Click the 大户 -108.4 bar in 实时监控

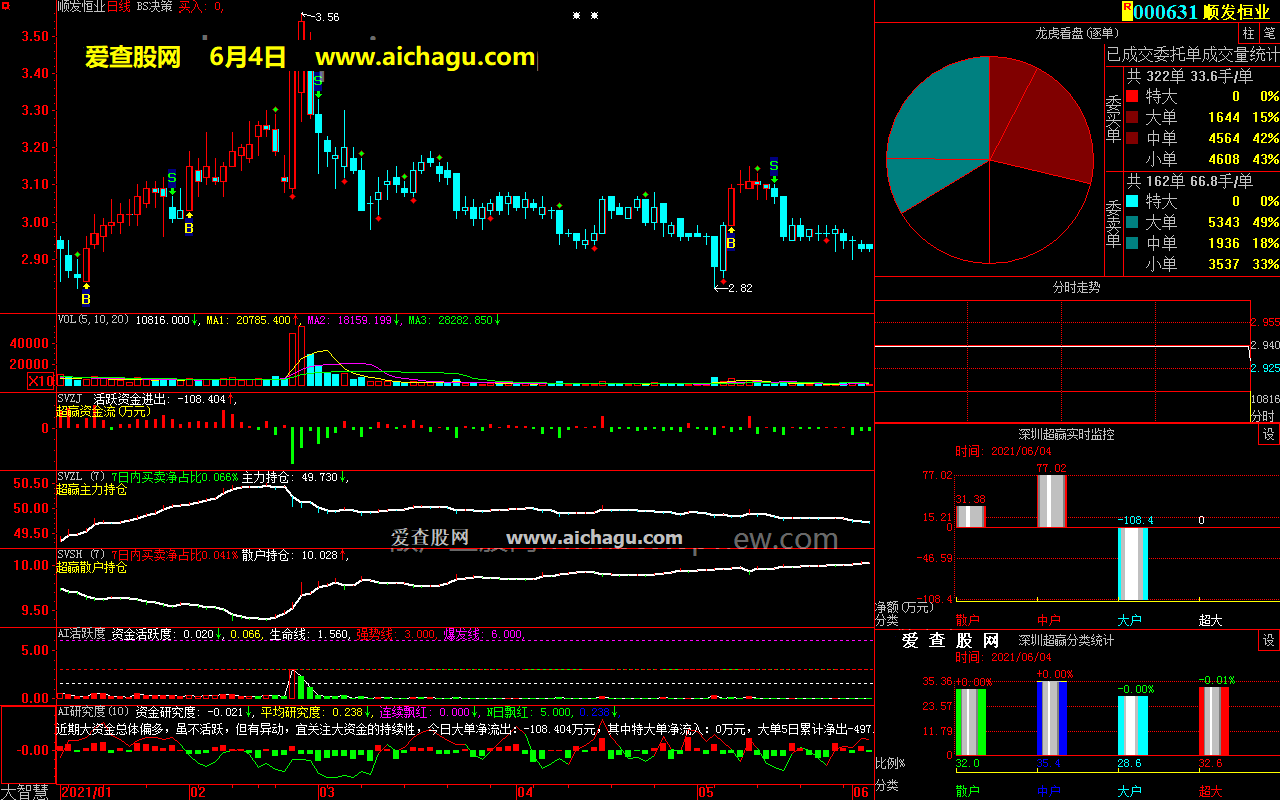pyautogui.click(x=1133, y=564)
